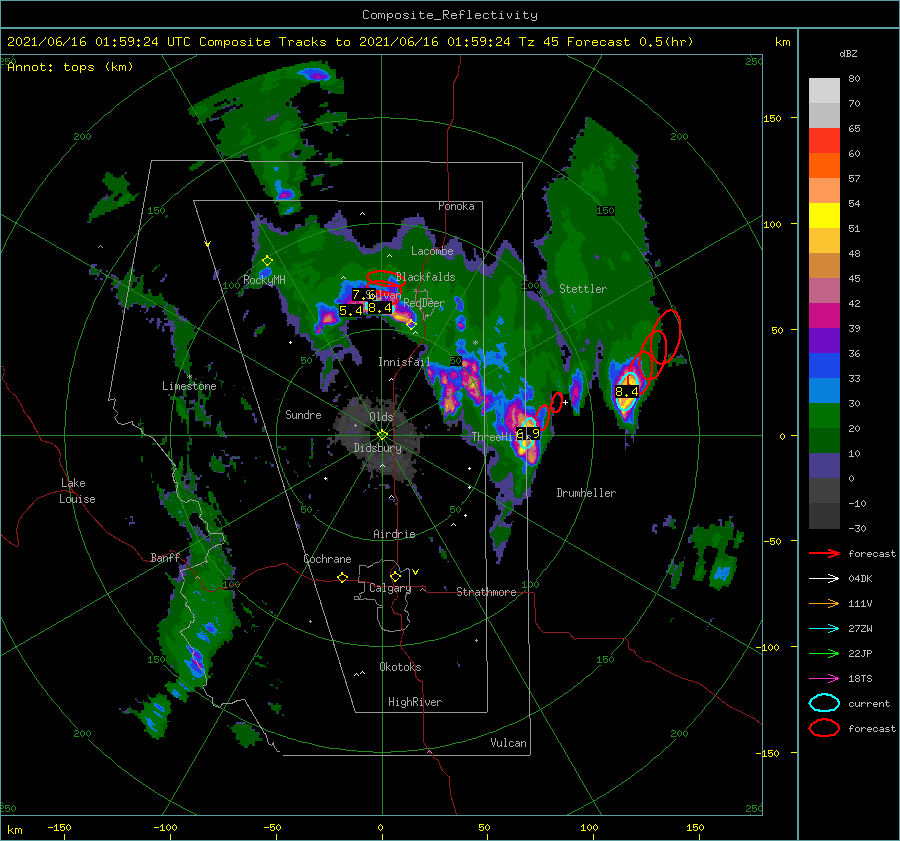Click the dBZ legend heading
Image resolution: width=900 pixels, height=841 pixels.
(848, 53)
